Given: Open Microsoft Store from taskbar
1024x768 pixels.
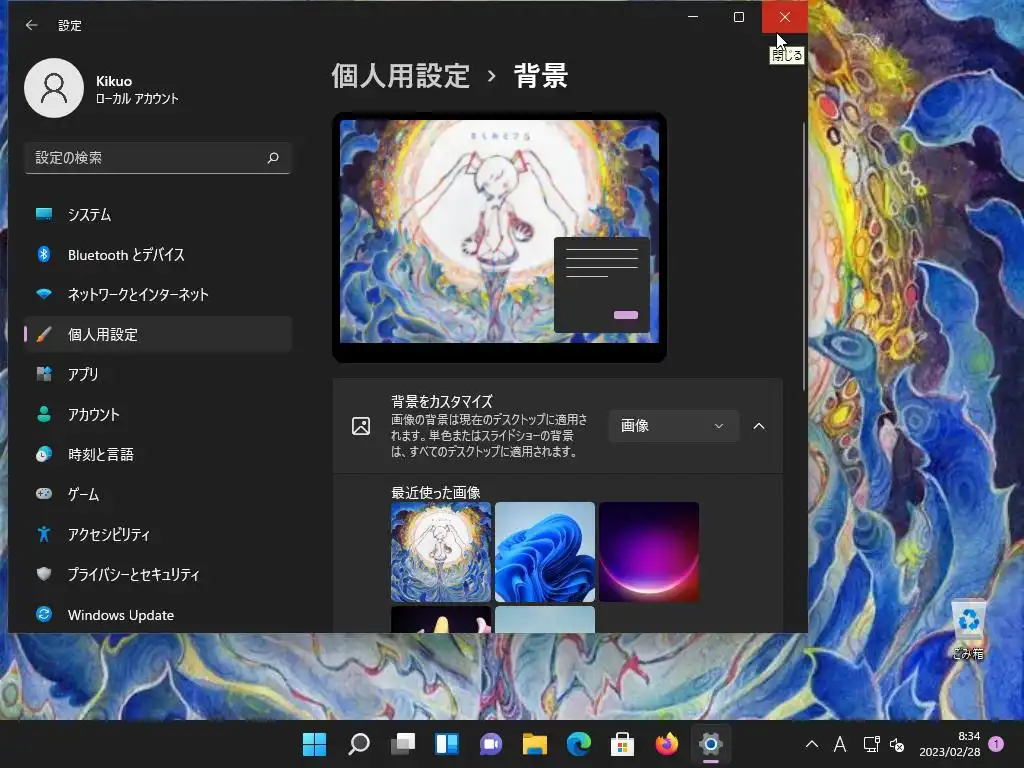Looking at the screenshot, I should click(622, 744).
